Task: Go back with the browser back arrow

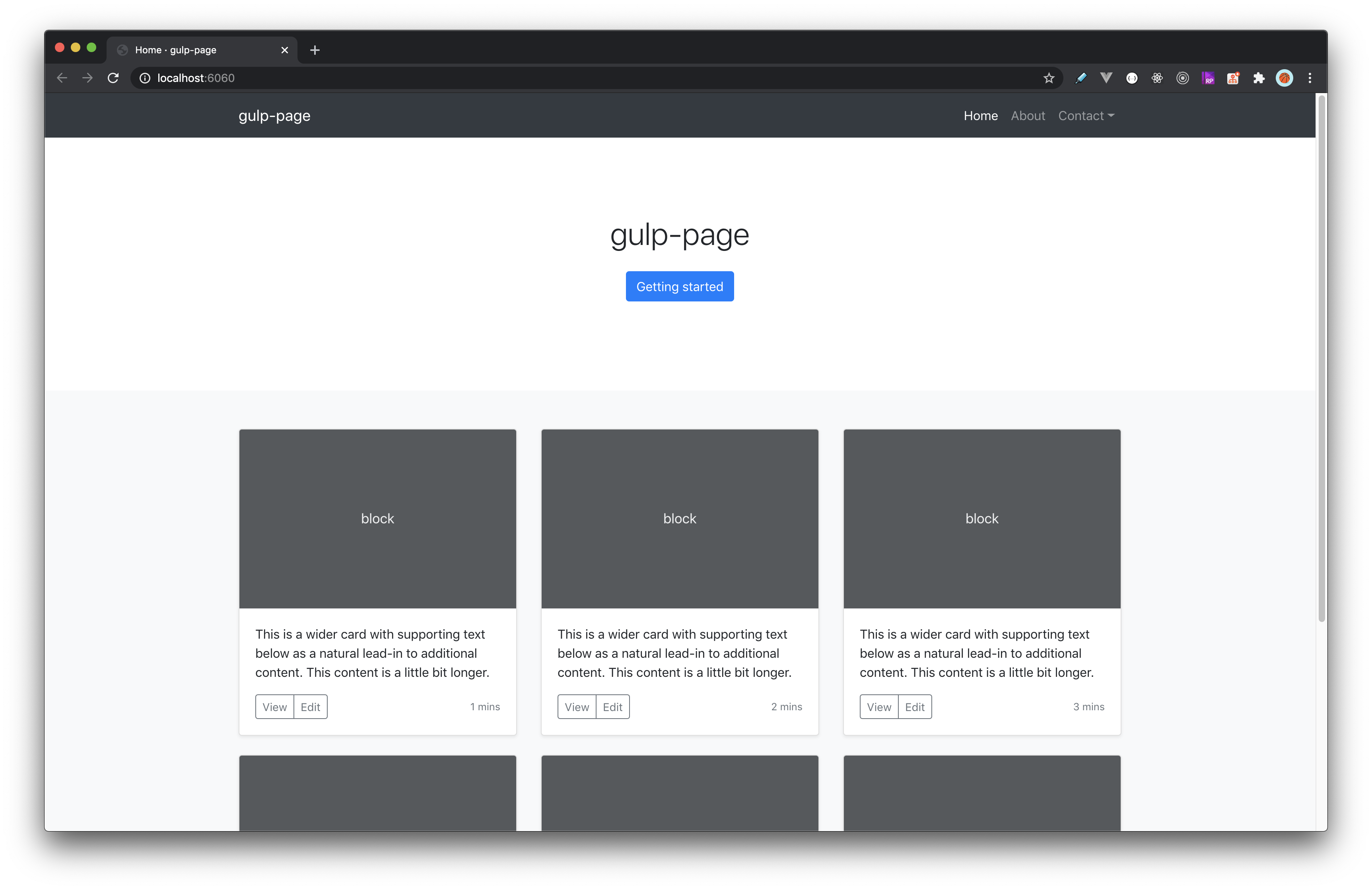Action: click(62, 78)
